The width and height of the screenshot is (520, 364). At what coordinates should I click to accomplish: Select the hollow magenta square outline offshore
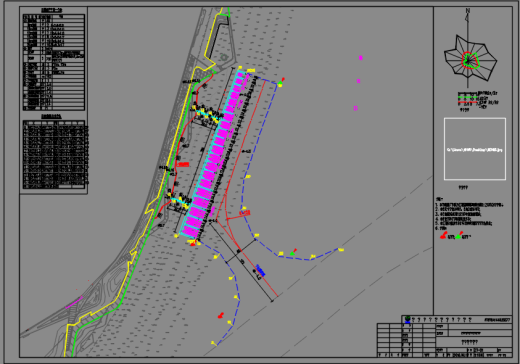(355, 108)
